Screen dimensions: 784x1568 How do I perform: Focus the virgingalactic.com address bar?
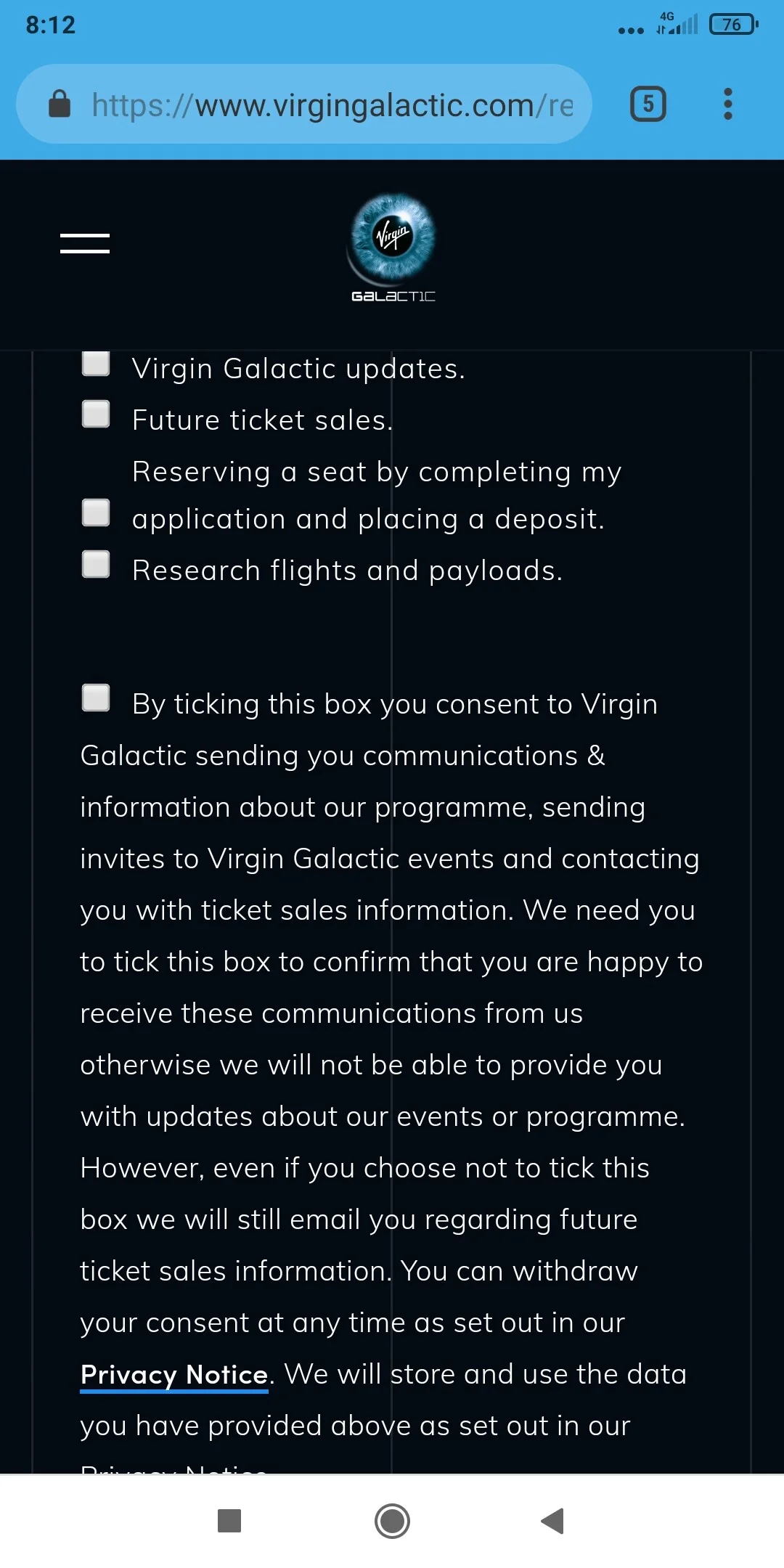[x=303, y=104]
